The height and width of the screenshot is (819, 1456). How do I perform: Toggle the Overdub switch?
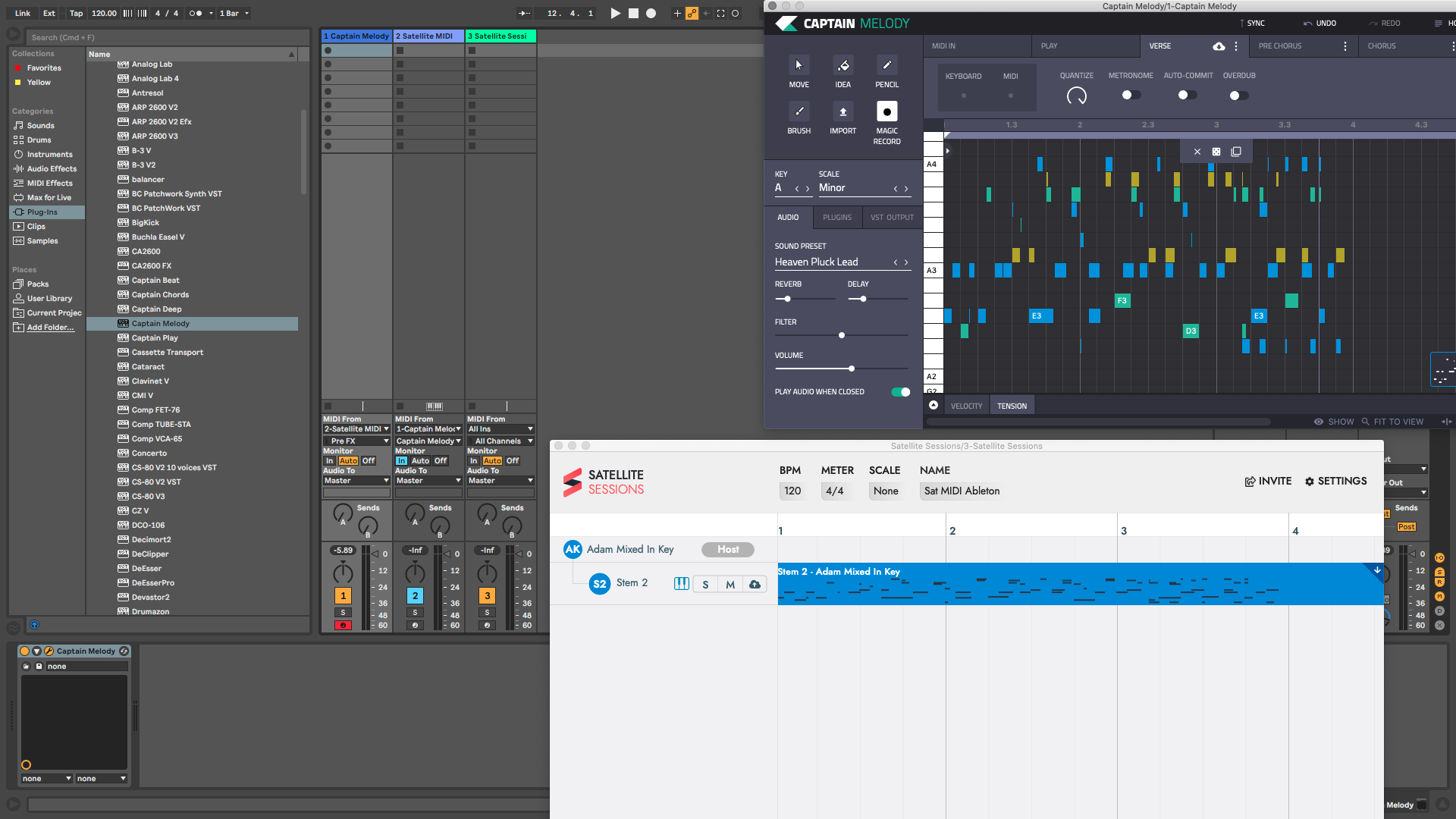(1239, 96)
